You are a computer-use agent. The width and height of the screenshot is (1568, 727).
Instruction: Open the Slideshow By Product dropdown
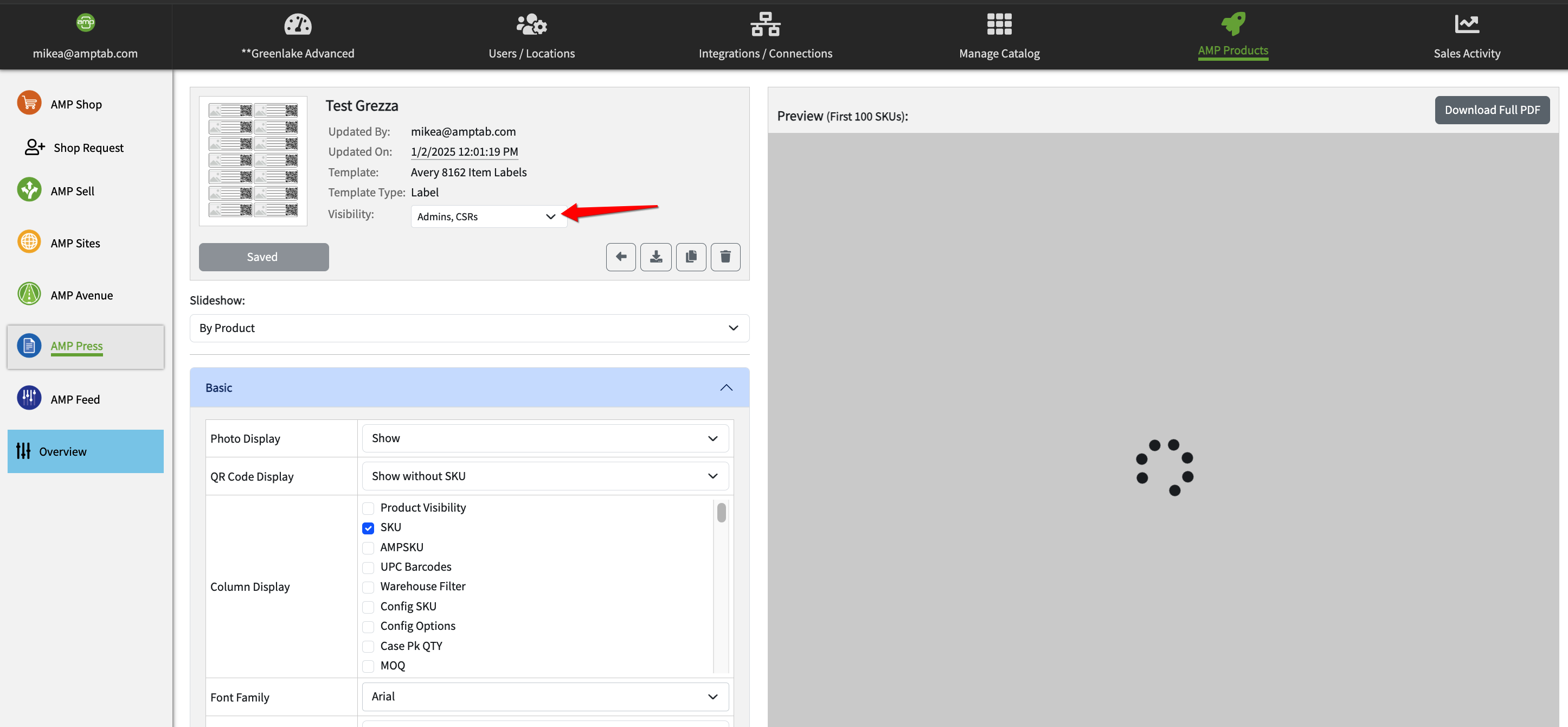click(468, 328)
